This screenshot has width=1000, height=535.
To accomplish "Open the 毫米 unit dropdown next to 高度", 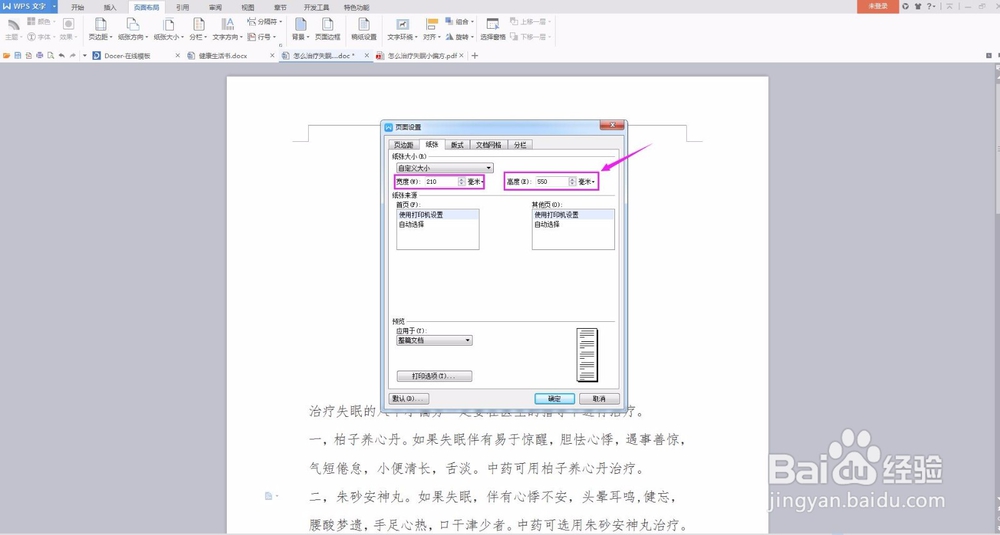I will [x=587, y=182].
